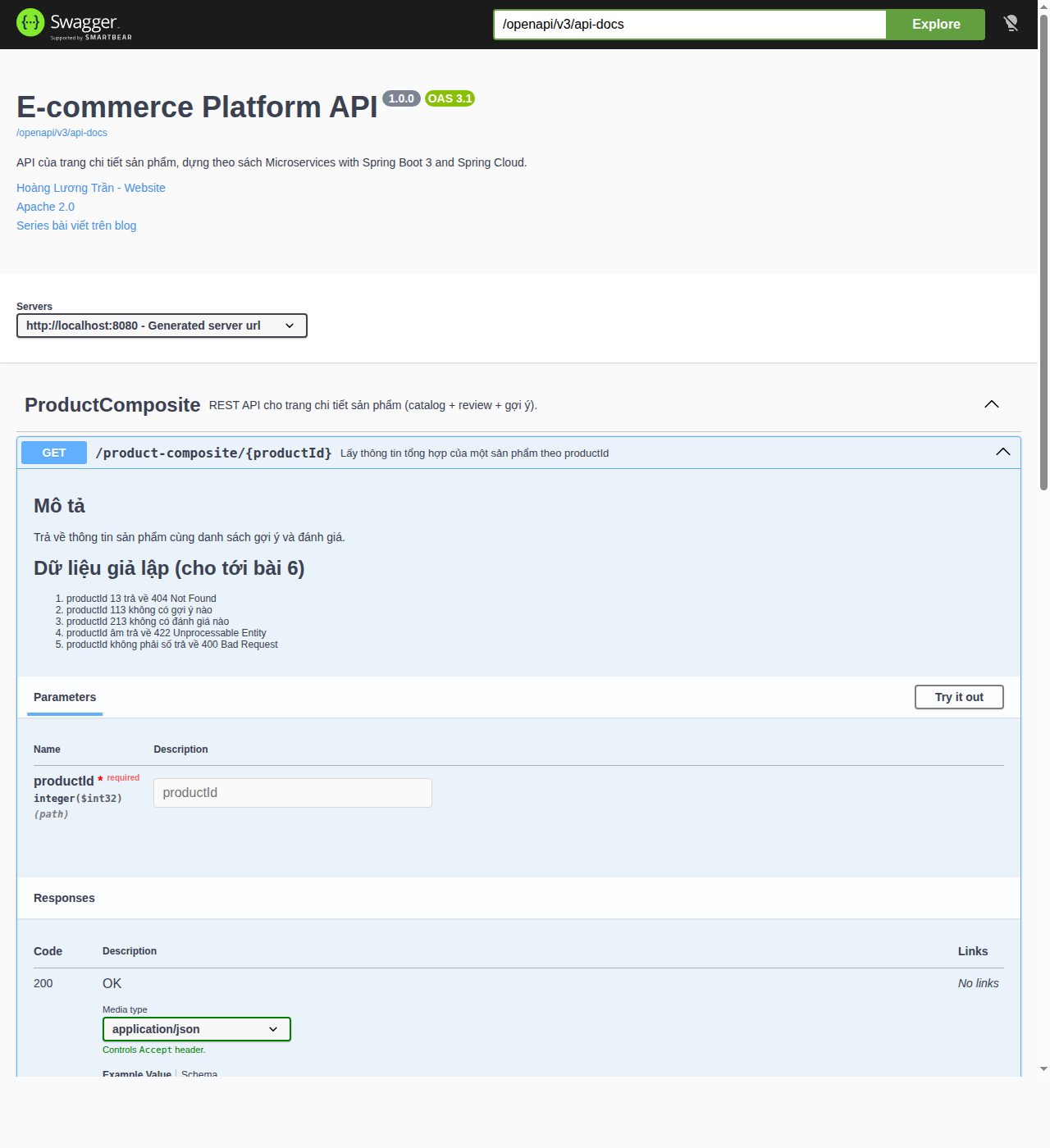The width and height of the screenshot is (1050, 1148).
Task: Click the Responses section heading
Action: pyautogui.click(x=64, y=898)
